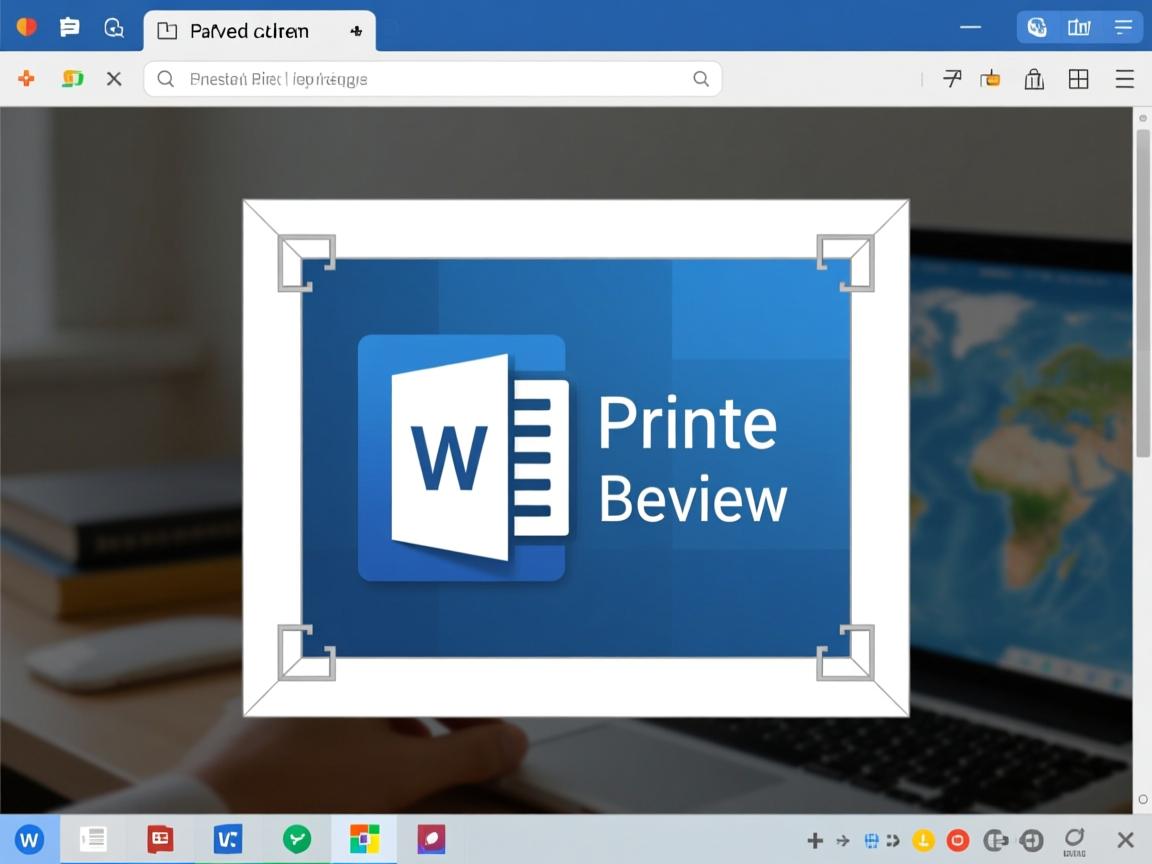1152x864 pixels.
Task: Click the orange plus icon in toolbar
Action: pos(27,78)
